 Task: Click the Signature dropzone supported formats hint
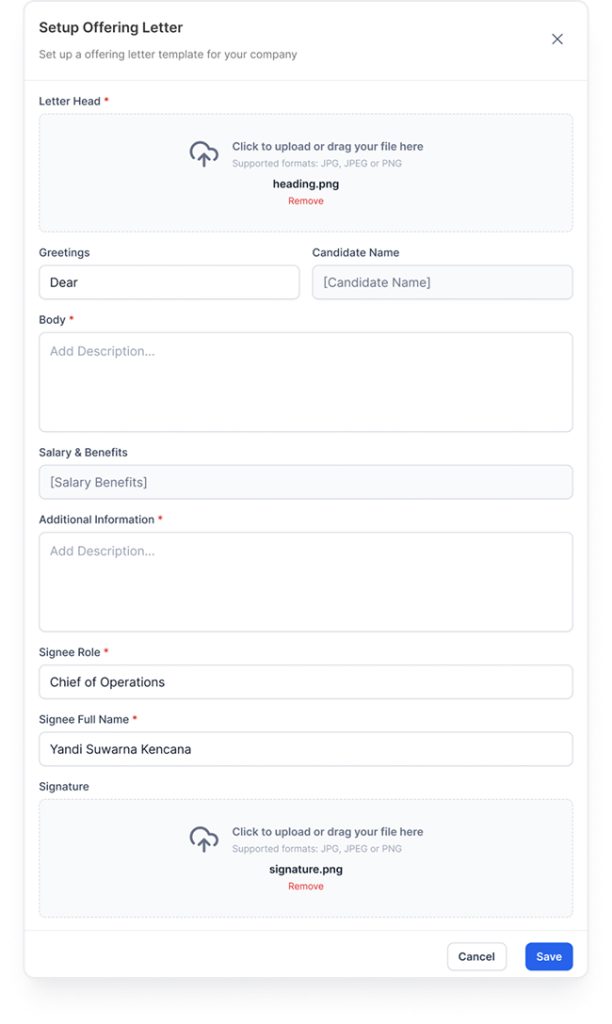click(317, 848)
